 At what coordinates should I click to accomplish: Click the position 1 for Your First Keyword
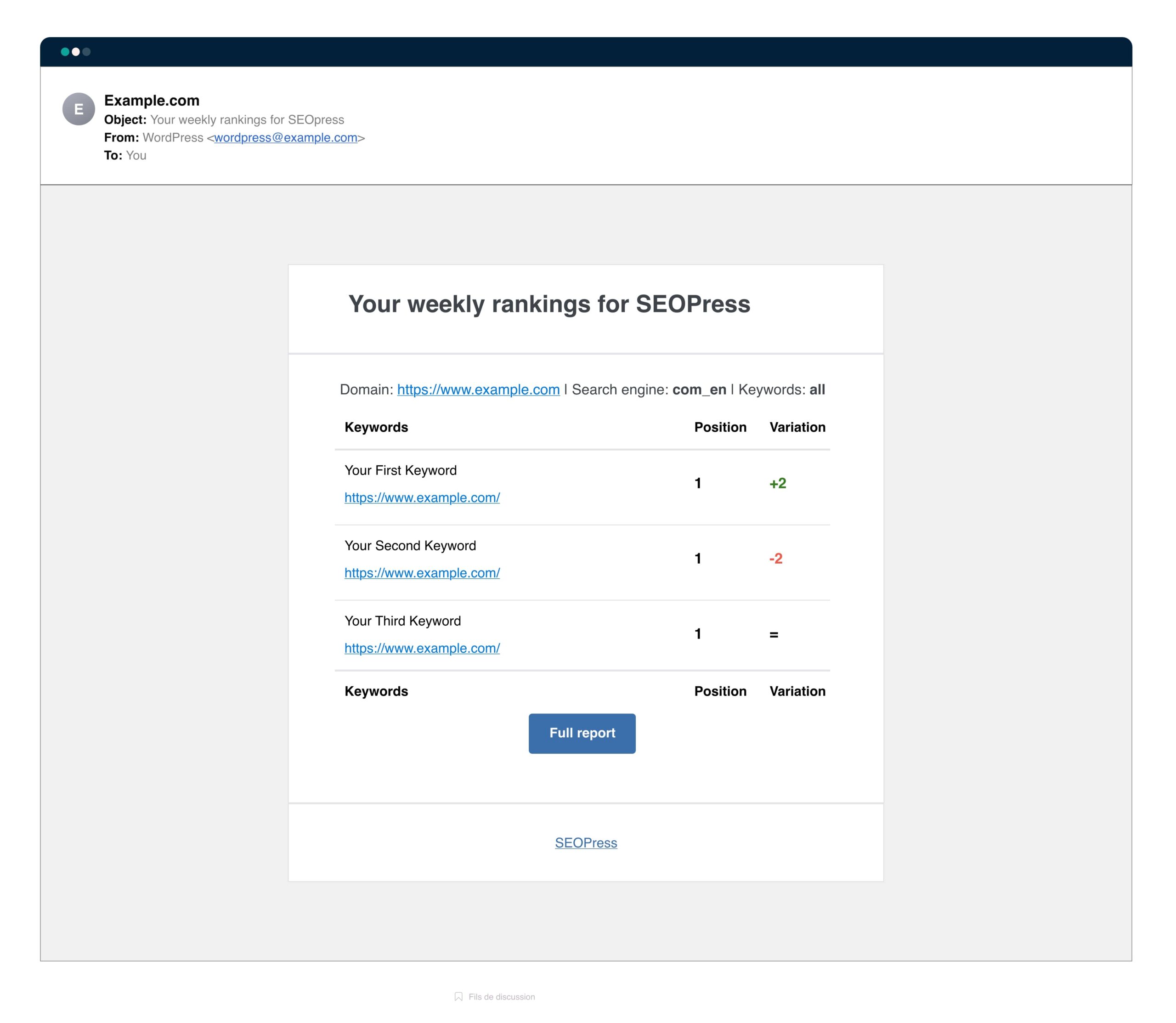(x=698, y=484)
